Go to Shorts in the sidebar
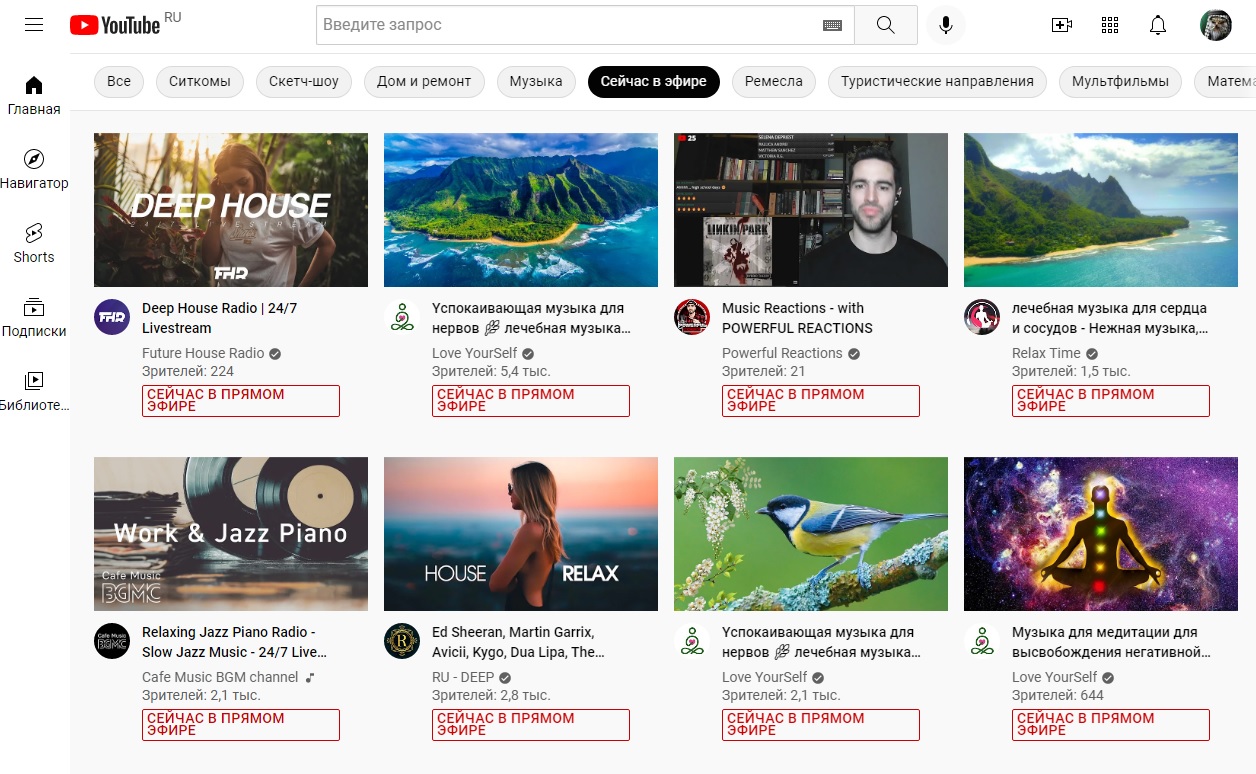 point(34,243)
